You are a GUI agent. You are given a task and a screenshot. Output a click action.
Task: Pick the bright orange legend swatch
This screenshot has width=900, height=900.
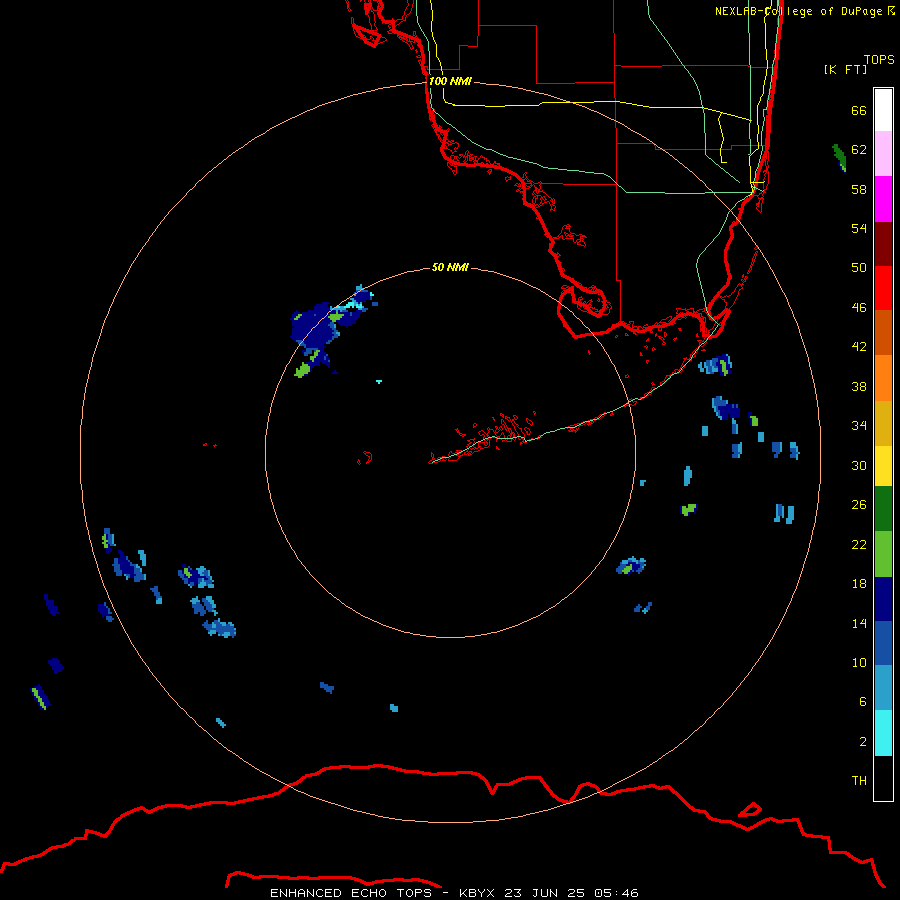(883, 378)
